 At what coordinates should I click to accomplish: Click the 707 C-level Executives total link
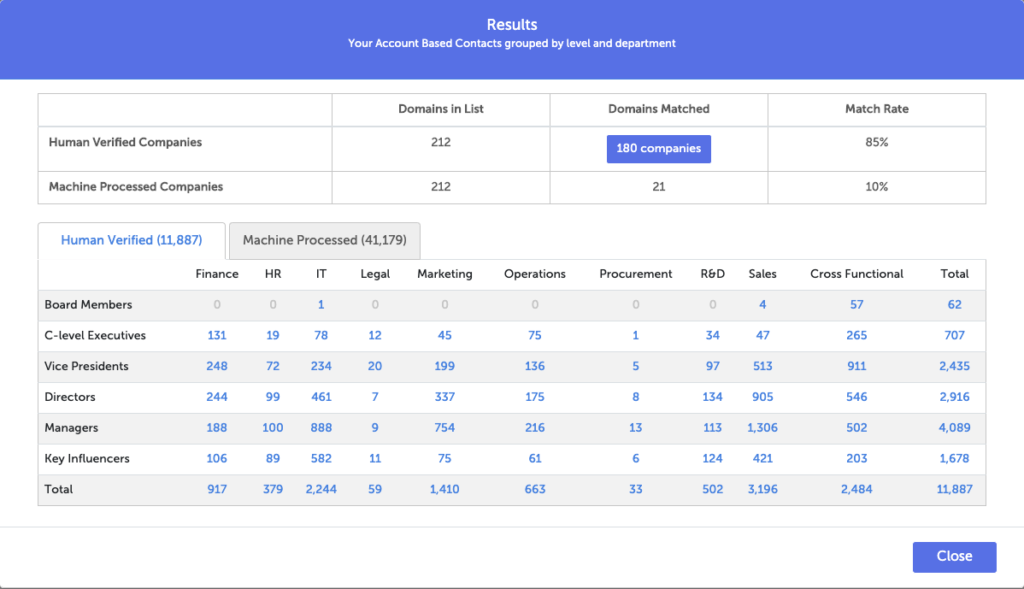tap(954, 335)
